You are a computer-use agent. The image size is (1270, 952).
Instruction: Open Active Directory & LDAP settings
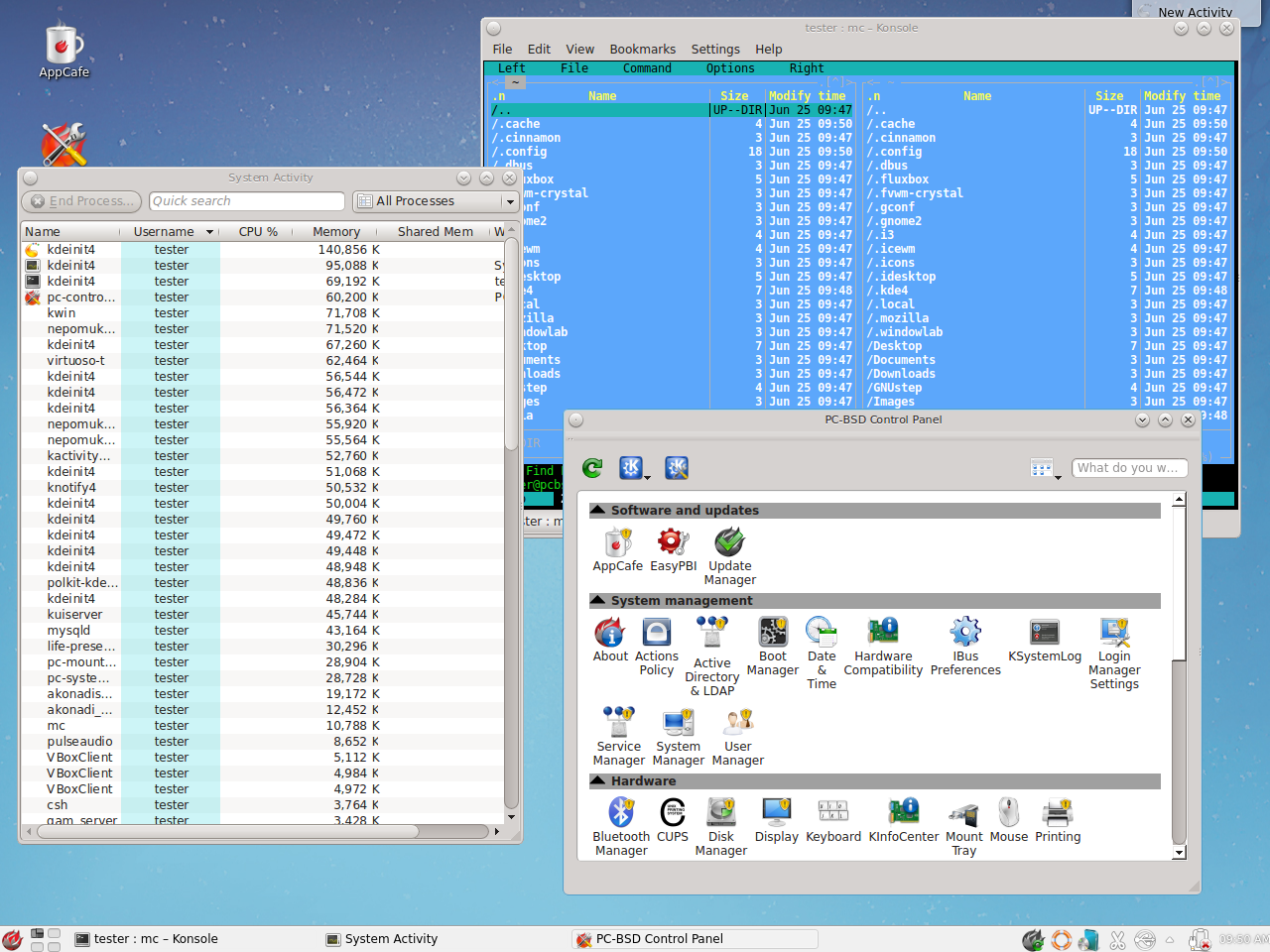(x=712, y=655)
